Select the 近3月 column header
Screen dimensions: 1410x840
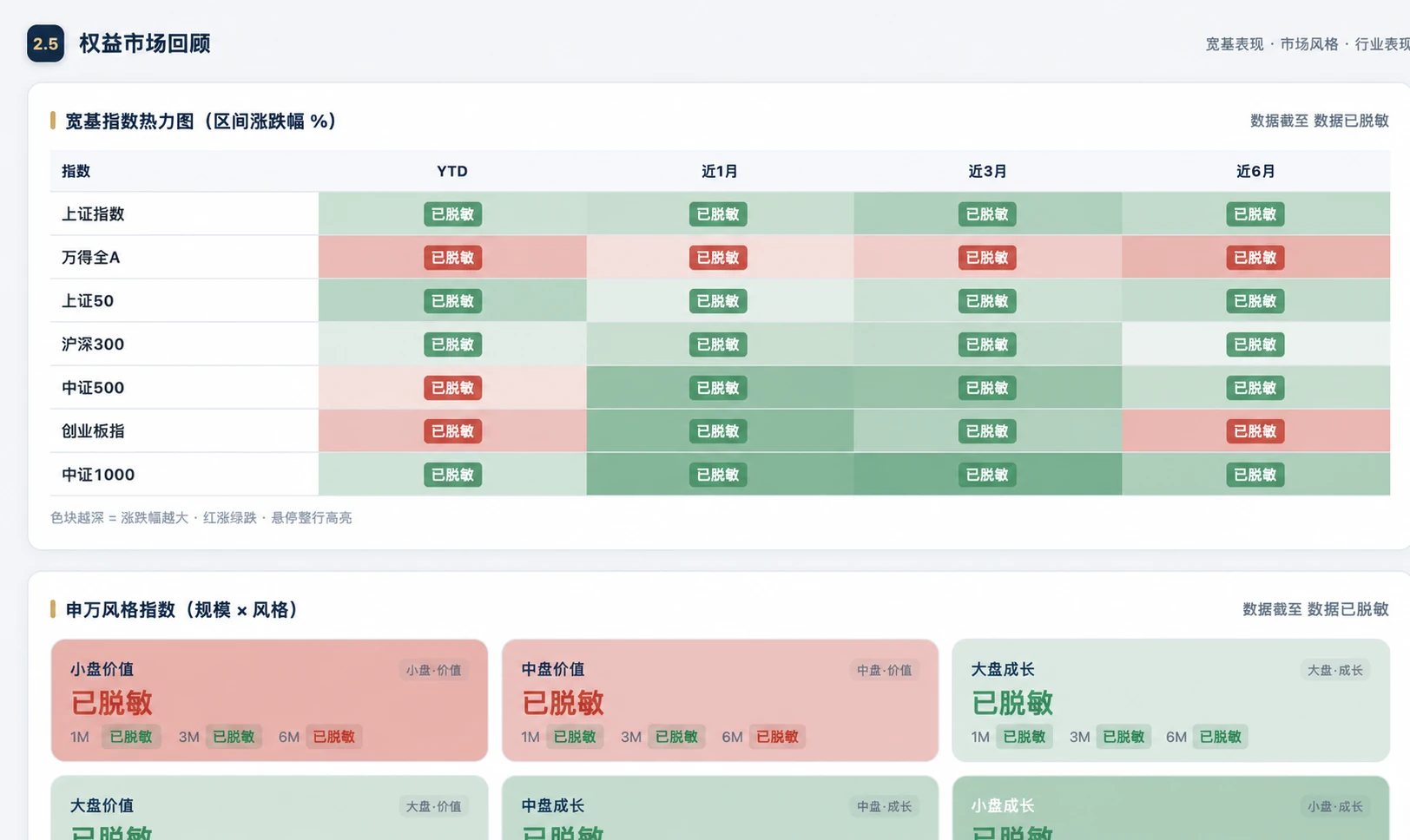(x=987, y=171)
